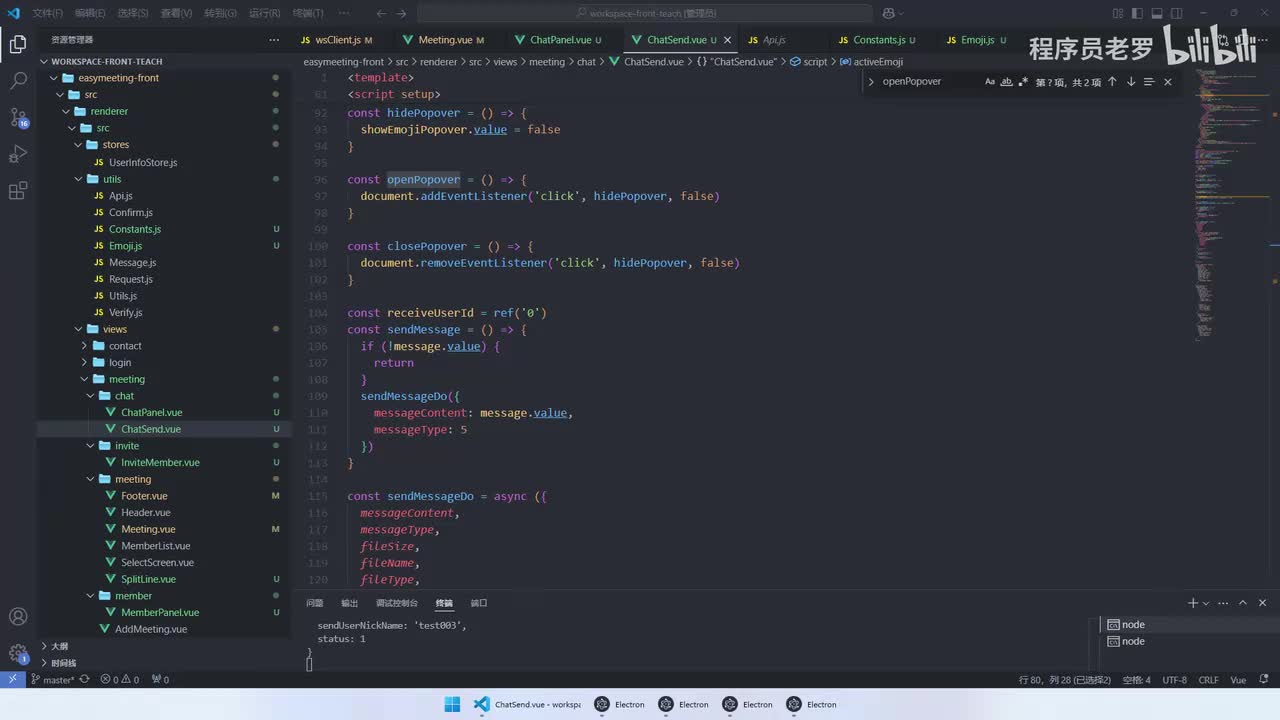The height and width of the screenshot is (720, 1280).
Task: Open the Accounts menu icon
Action: [18, 617]
